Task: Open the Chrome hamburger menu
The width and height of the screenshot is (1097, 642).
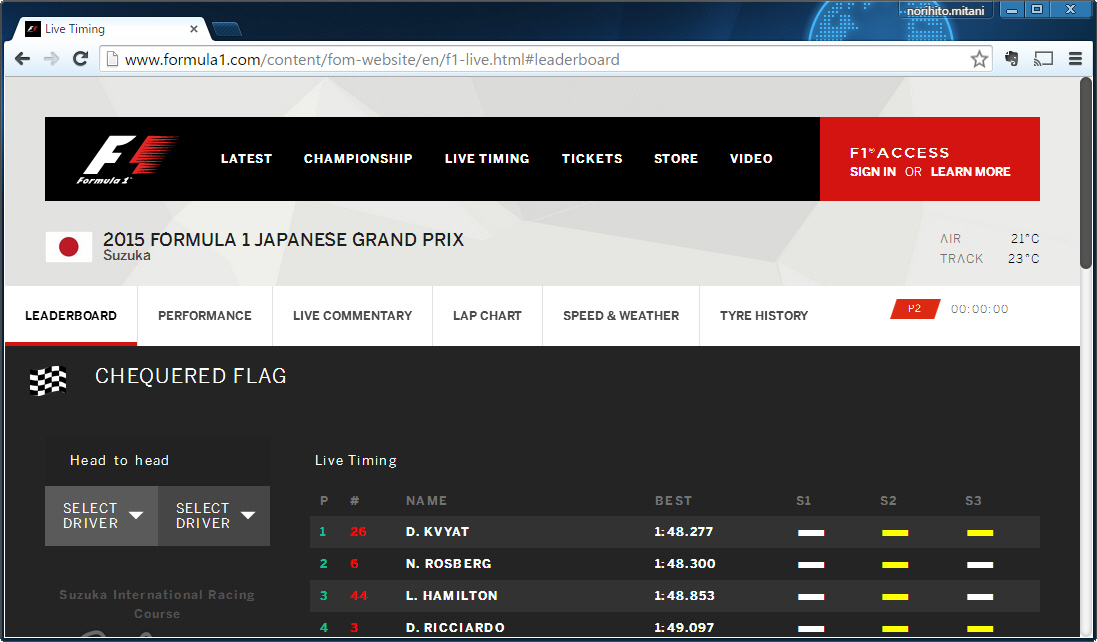Action: point(1076,59)
